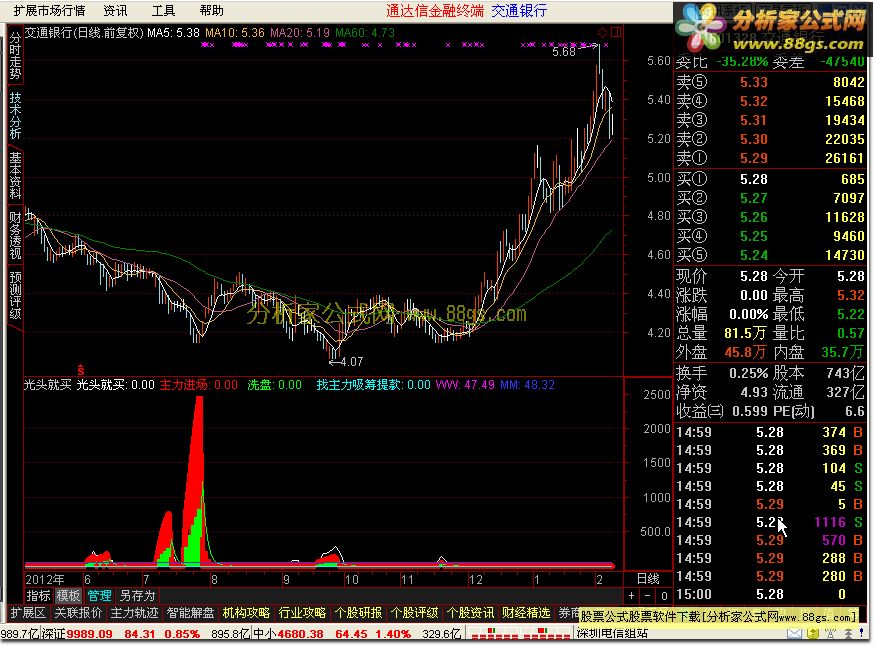Click the 卖⑤ row price 5.33
875x646 pixels.
tap(753, 82)
